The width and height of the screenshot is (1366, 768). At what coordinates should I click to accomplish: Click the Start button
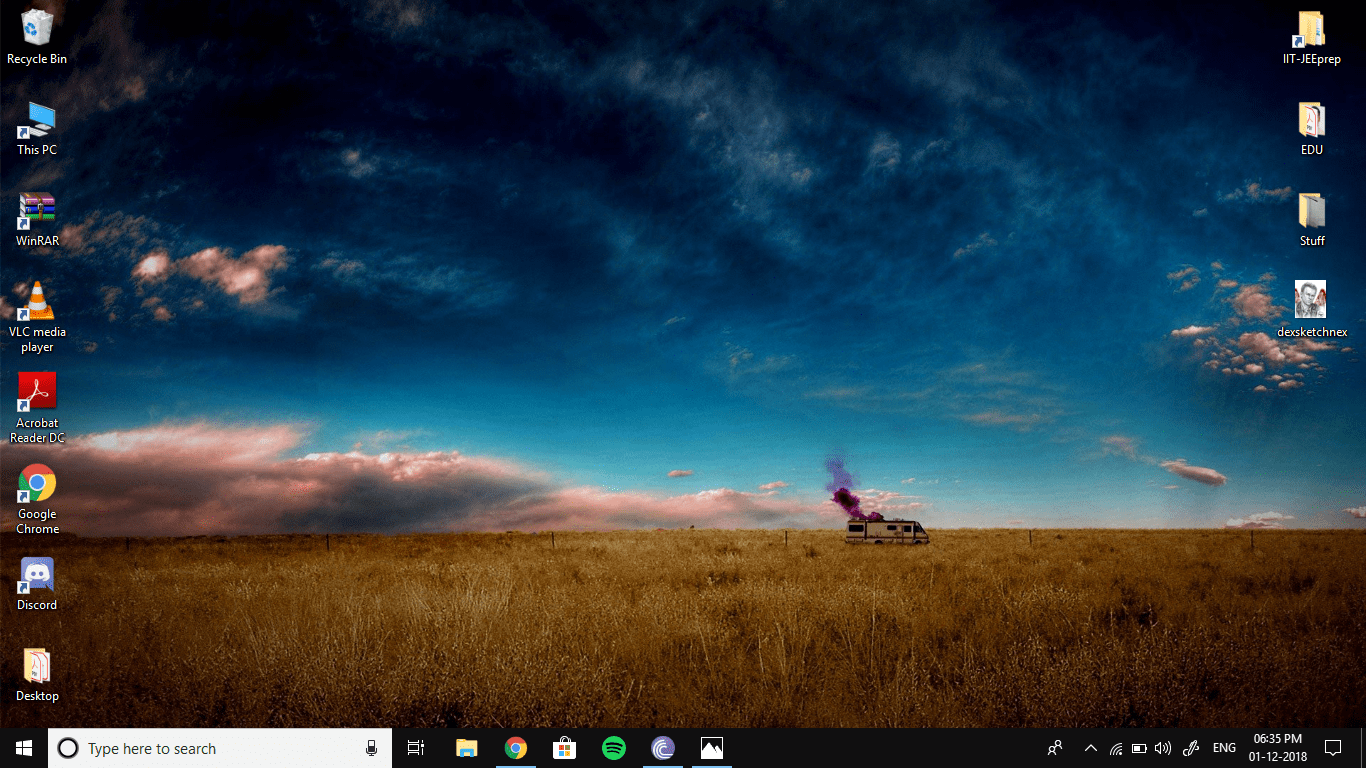[x=22, y=747]
